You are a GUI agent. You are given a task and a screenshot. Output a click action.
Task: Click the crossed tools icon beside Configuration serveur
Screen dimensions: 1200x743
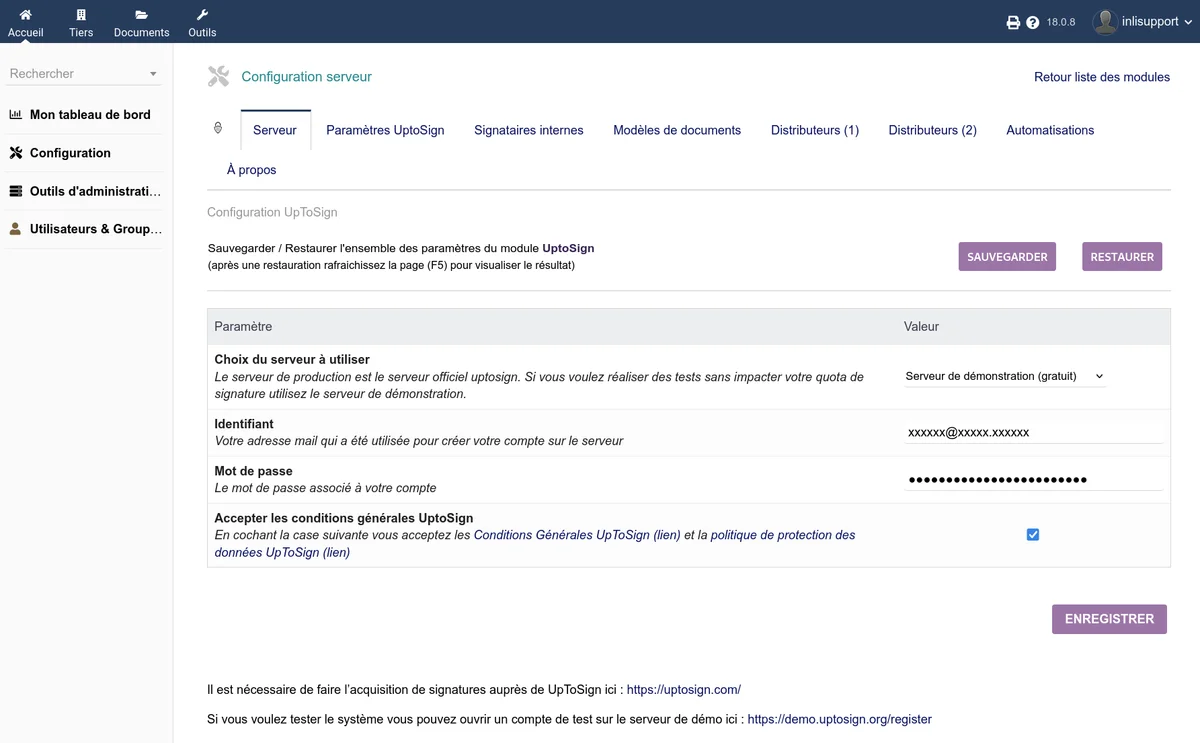coord(218,76)
